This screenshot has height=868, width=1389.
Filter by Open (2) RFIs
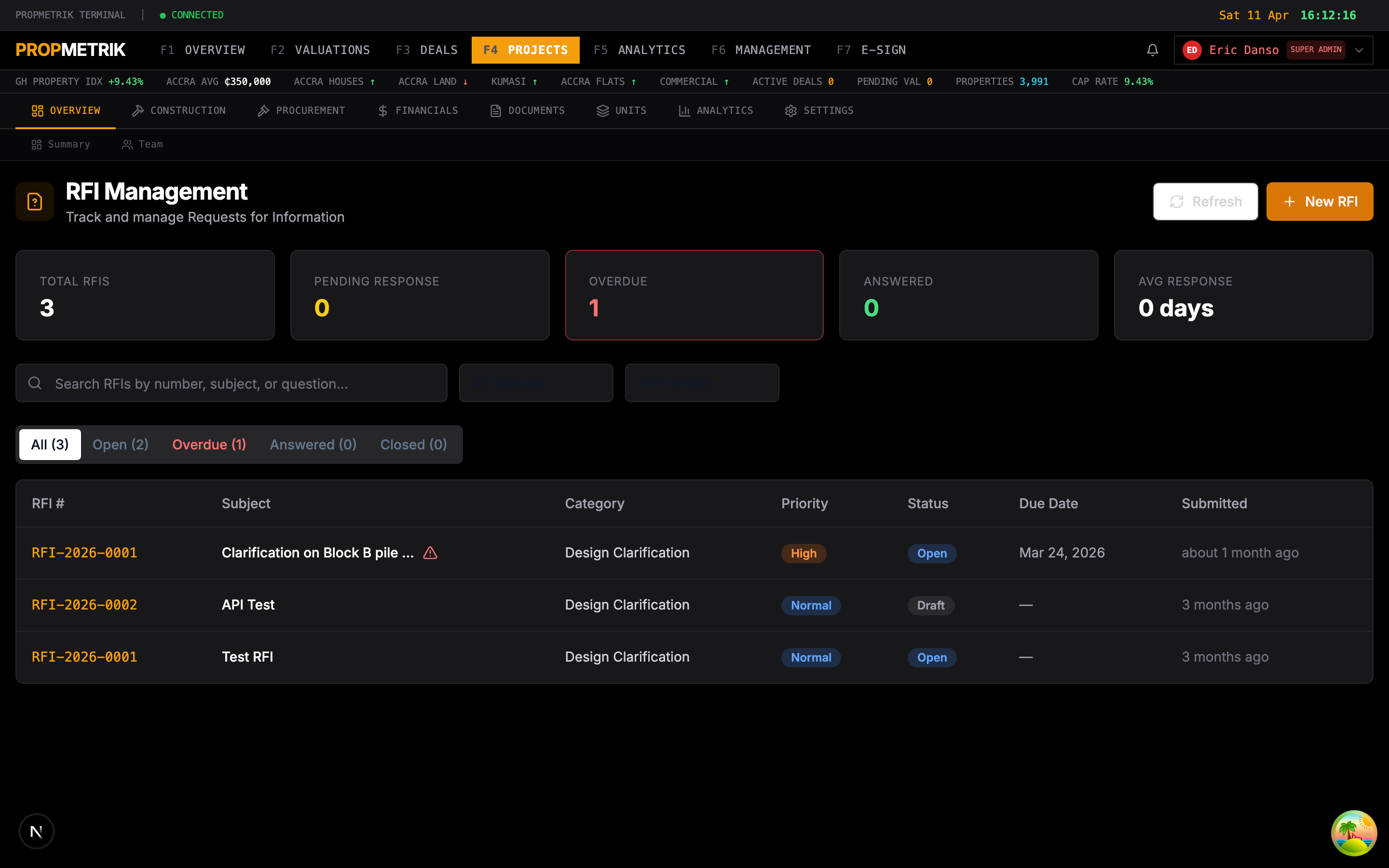point(121,444)
